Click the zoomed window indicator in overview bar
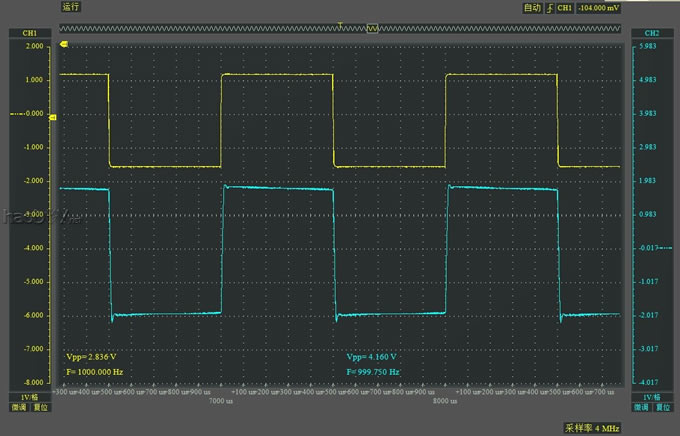The image size is (680, 436). (x=374, y=29)
